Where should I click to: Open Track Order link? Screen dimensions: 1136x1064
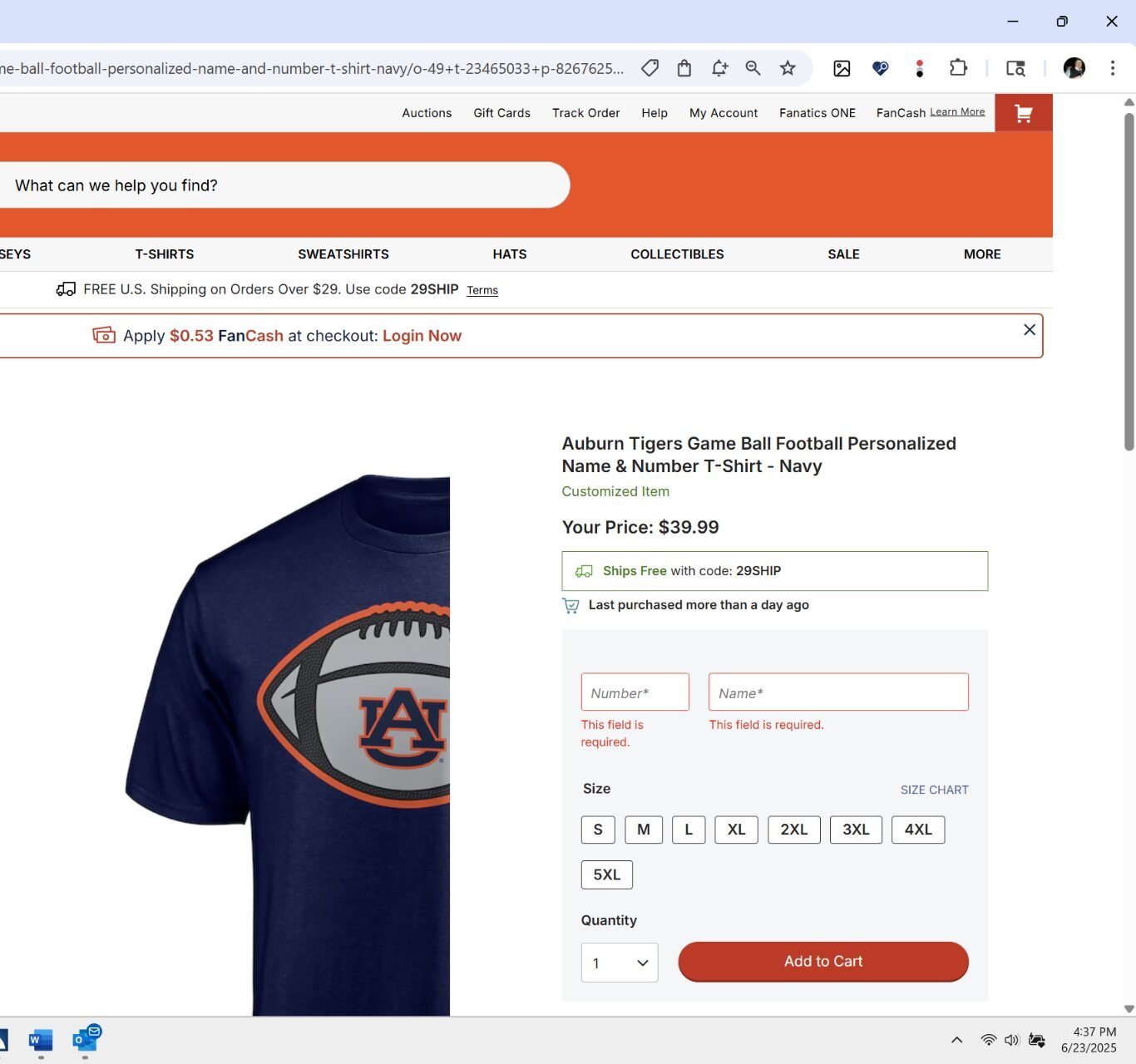(585, 113)
